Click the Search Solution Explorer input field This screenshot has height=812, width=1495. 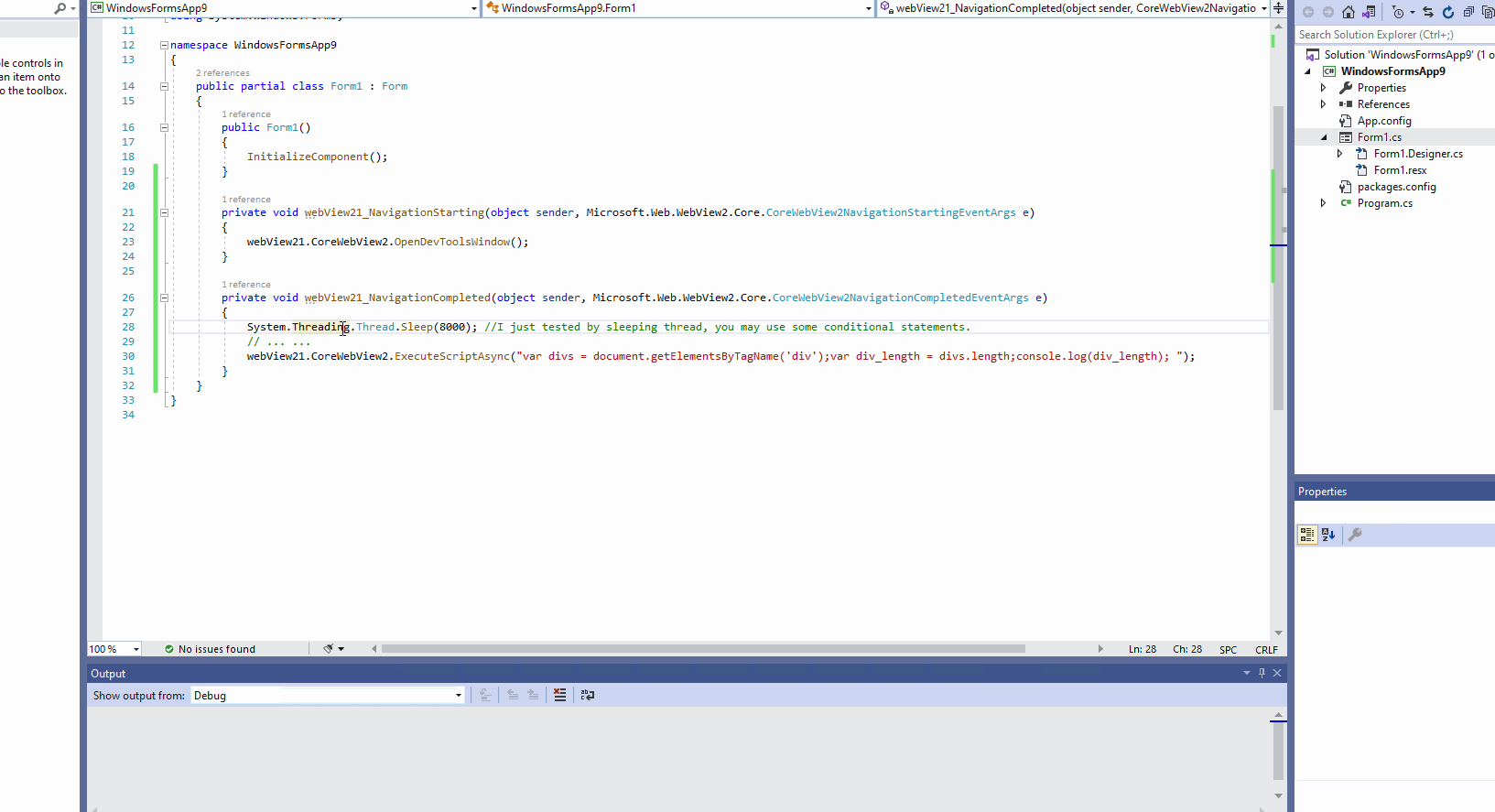1395,35
